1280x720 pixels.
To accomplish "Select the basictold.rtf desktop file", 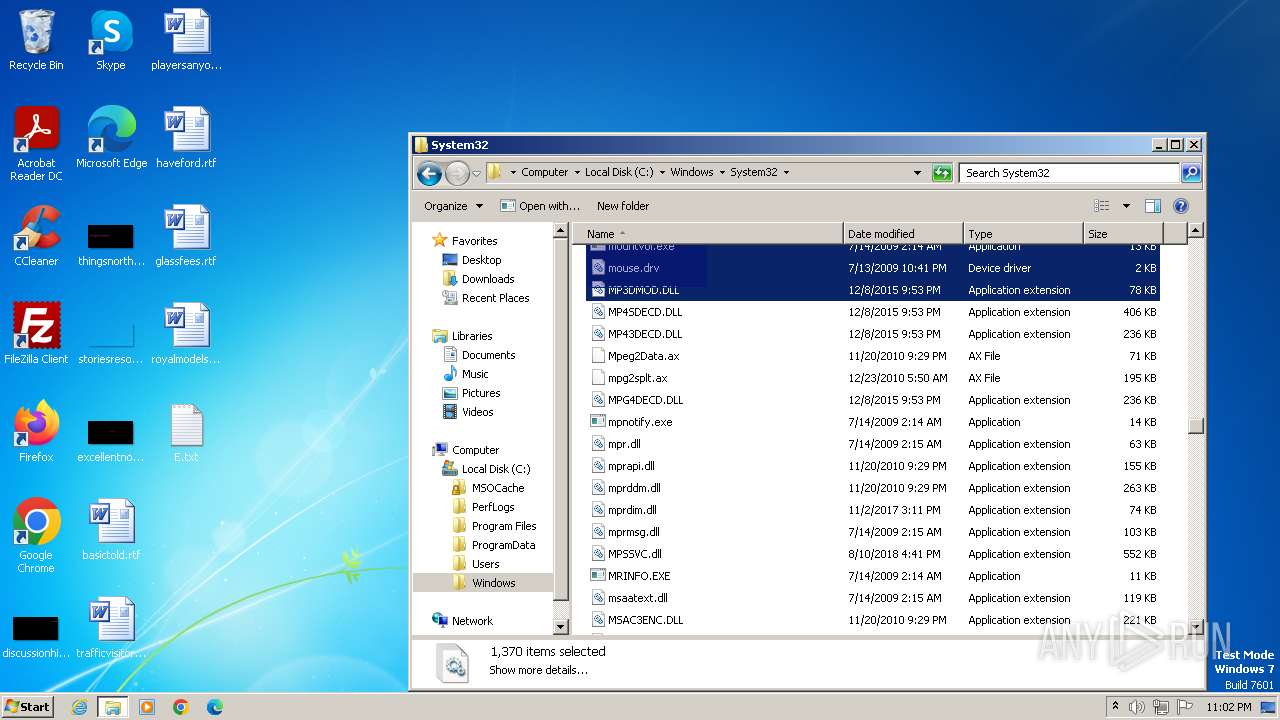I will pos(111,530).
